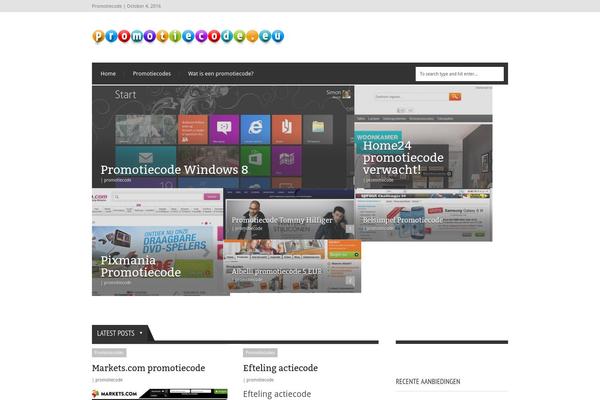This screenshot has width=600, height=400.
Task: Click the category tag above Markets.com post
Action: pyautogui.click(x=109, y=353)
